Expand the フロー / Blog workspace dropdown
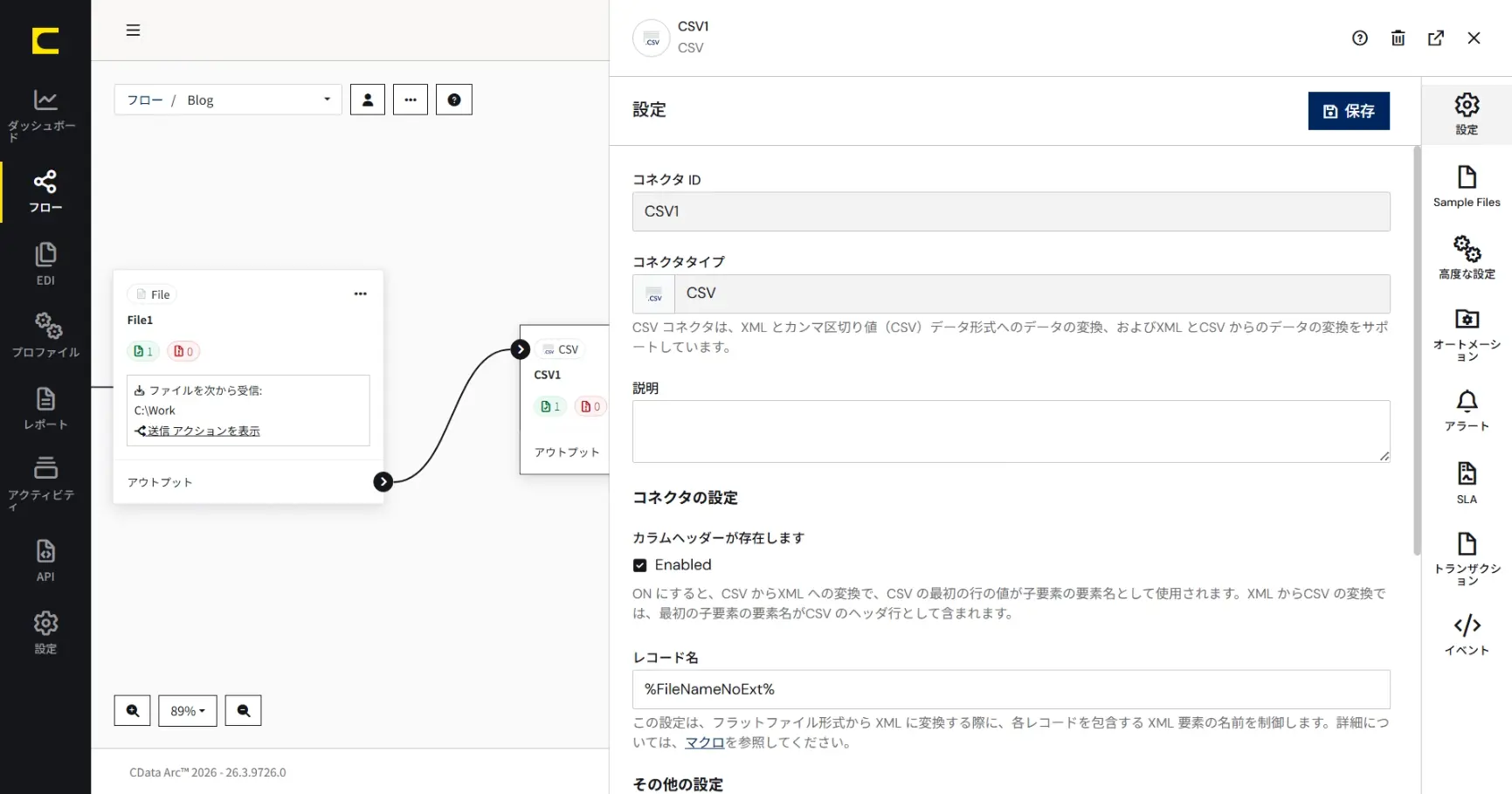The width and height of the screenshot is (1512, 794). click(x=227, y=100)
